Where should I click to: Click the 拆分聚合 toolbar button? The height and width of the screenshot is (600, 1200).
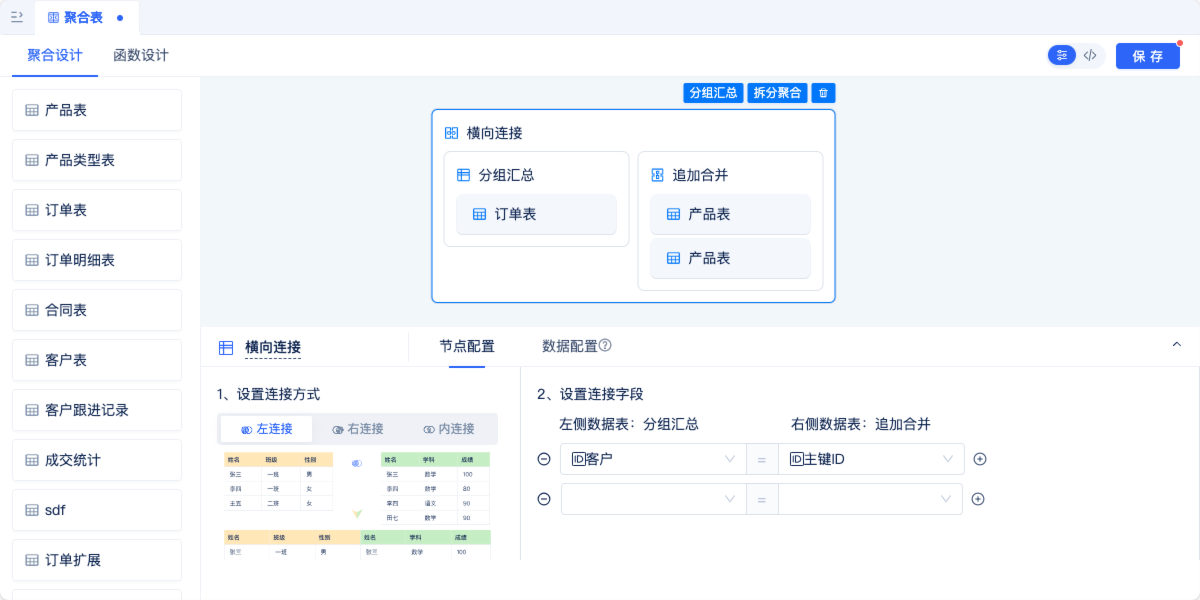tap(778, 93)
